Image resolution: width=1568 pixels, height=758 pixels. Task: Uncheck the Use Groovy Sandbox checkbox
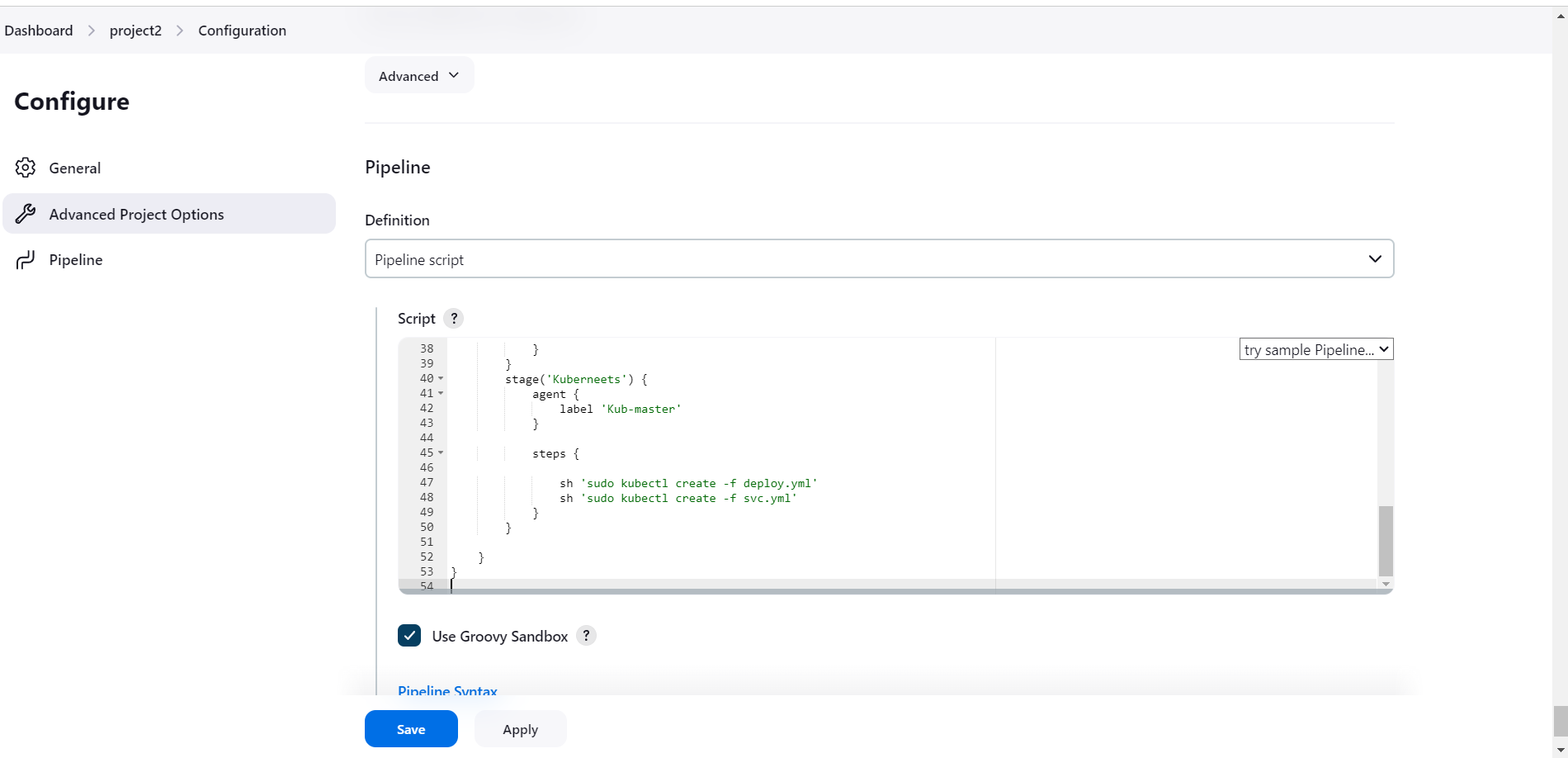(x=409, y=636)
